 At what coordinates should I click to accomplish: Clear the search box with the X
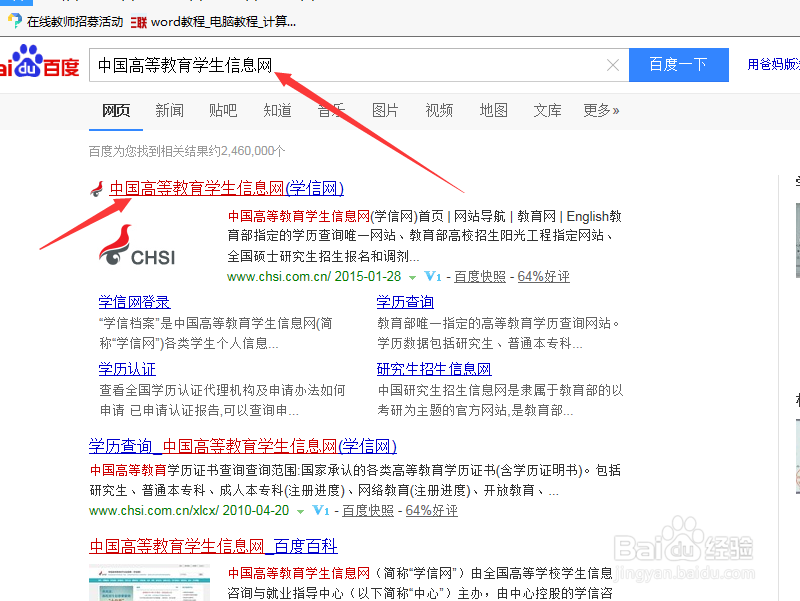[613, 65]
